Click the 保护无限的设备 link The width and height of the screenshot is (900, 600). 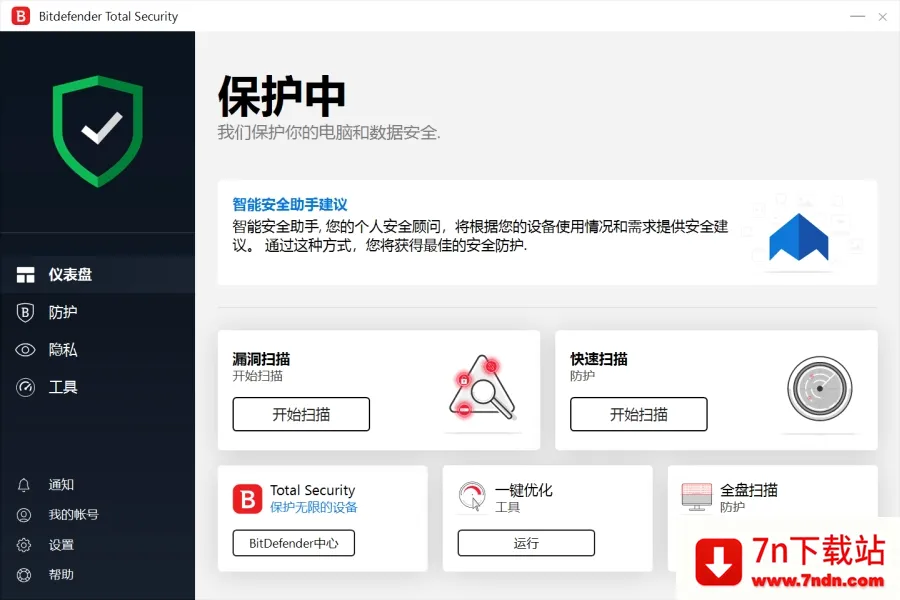(x=313, y=508)
